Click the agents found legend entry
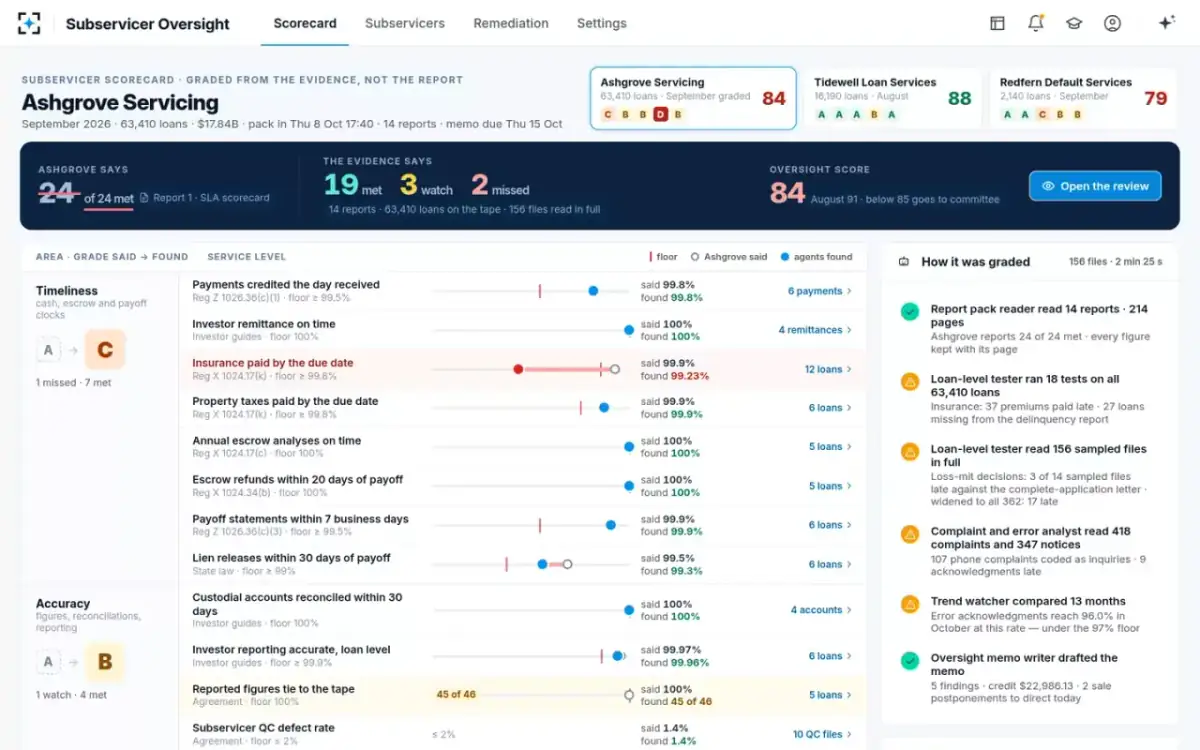This screenshot has width=1200, height=750. click(816, 257)
